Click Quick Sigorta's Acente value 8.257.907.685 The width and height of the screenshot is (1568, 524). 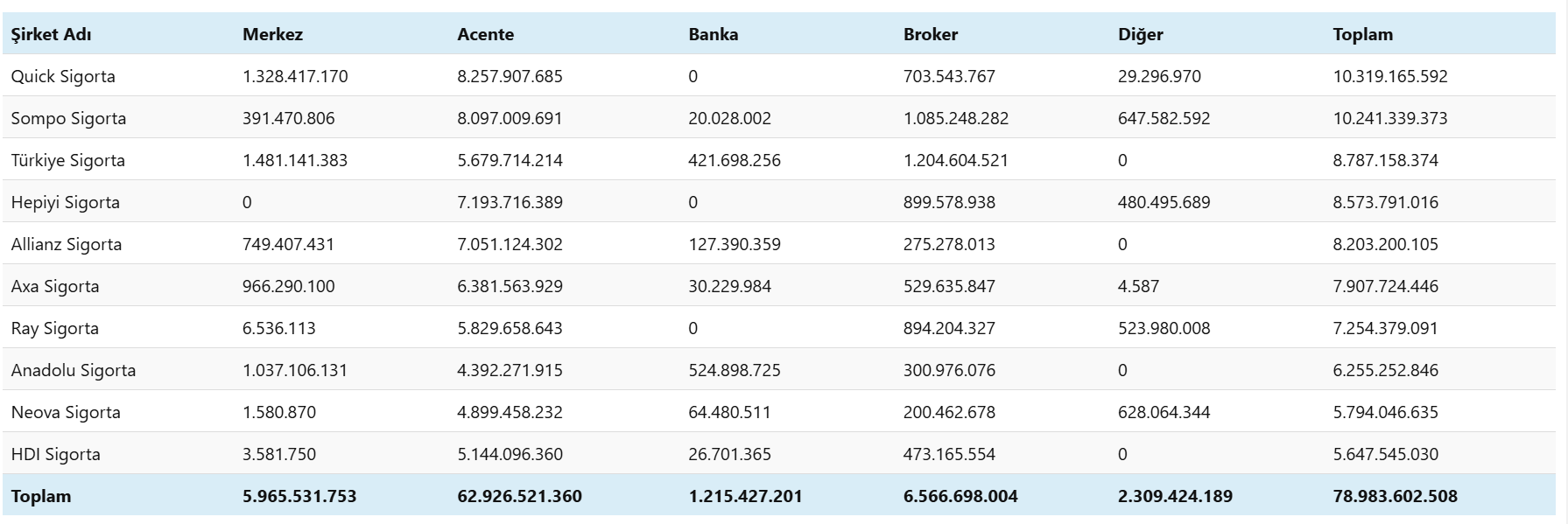pos(510,76)
